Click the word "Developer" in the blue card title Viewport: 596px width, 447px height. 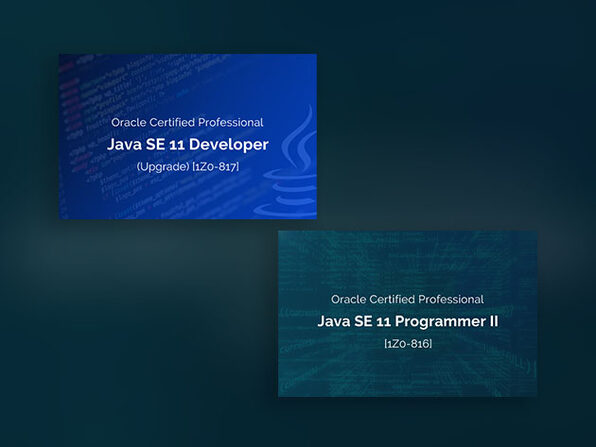coord(229,144)
